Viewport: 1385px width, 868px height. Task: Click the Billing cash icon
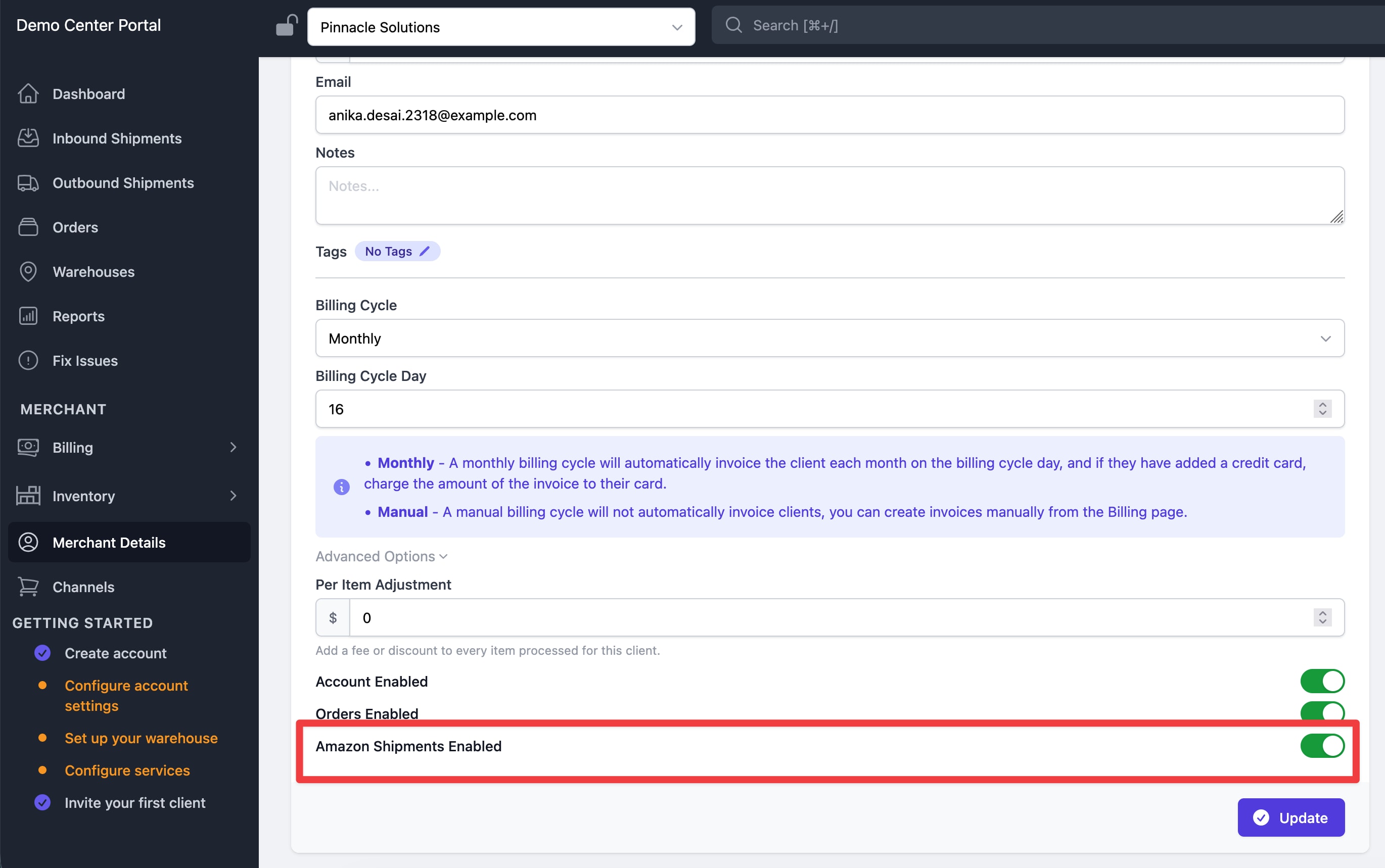point(28,447)
